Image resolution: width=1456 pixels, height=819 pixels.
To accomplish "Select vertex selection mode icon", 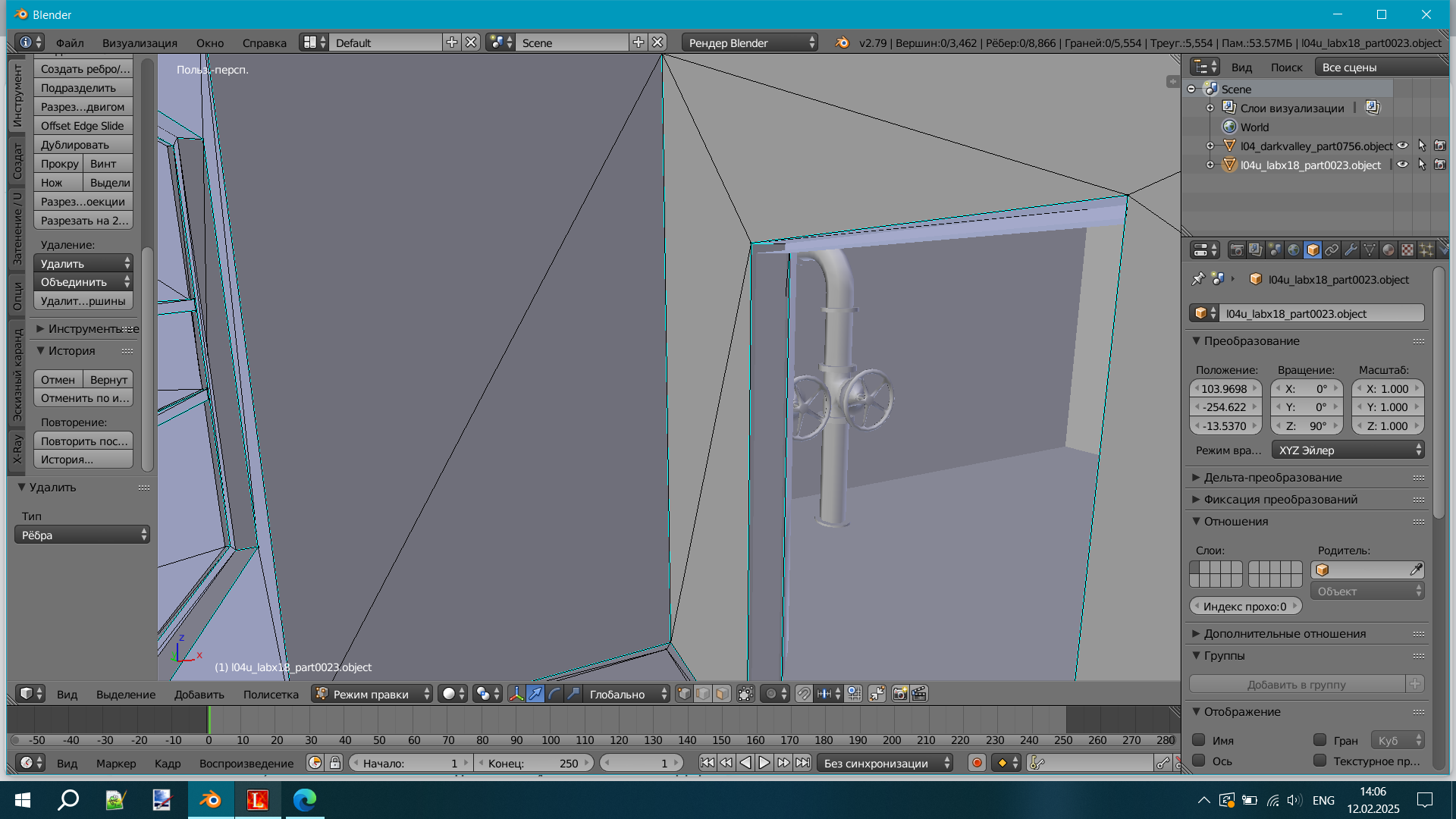I will pyautogui.click(x=684, y=694).
